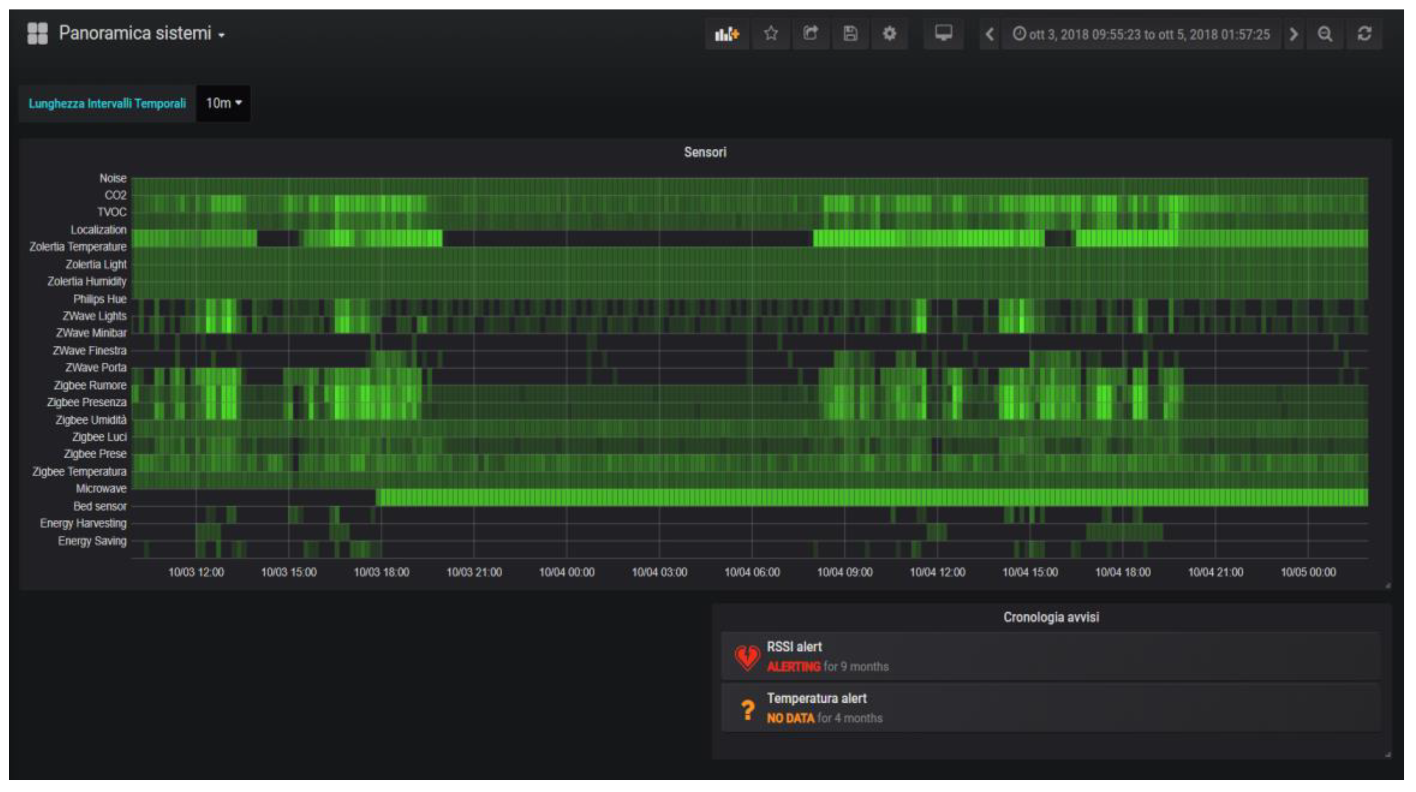
Task: Star this dashboard as favorite
Action: point(771,35)
